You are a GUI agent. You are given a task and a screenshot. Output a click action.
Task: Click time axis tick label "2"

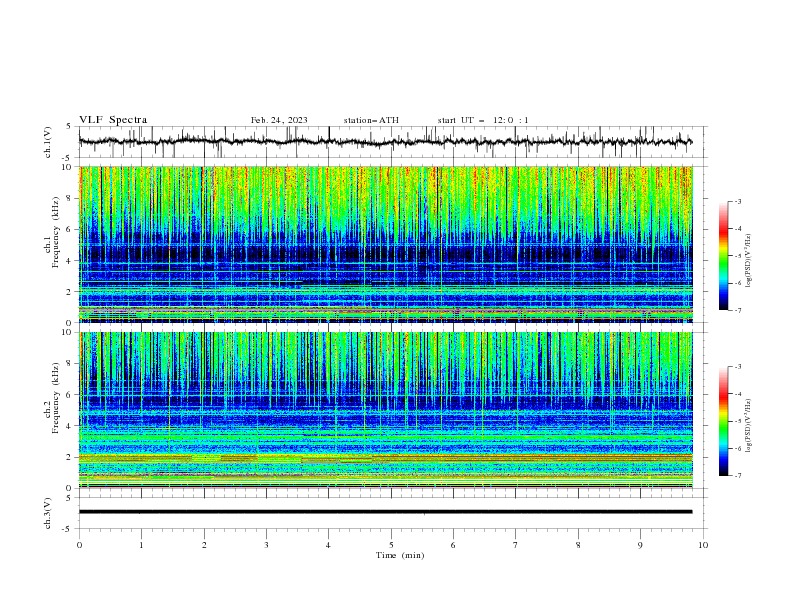point(204,545)
